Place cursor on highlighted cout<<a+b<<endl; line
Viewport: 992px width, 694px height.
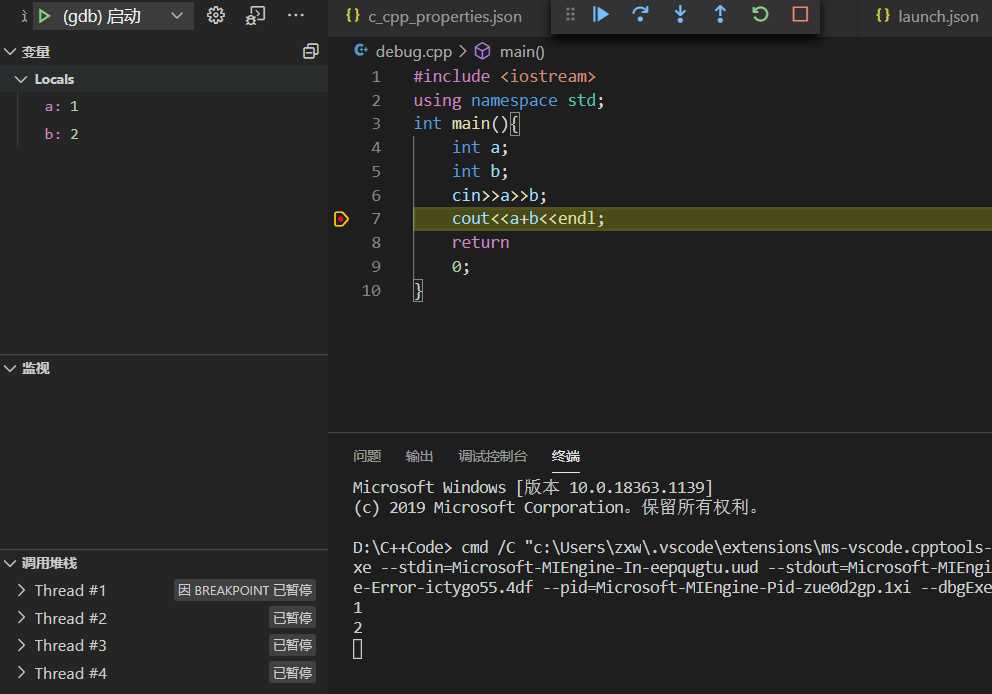coord(528,219)
